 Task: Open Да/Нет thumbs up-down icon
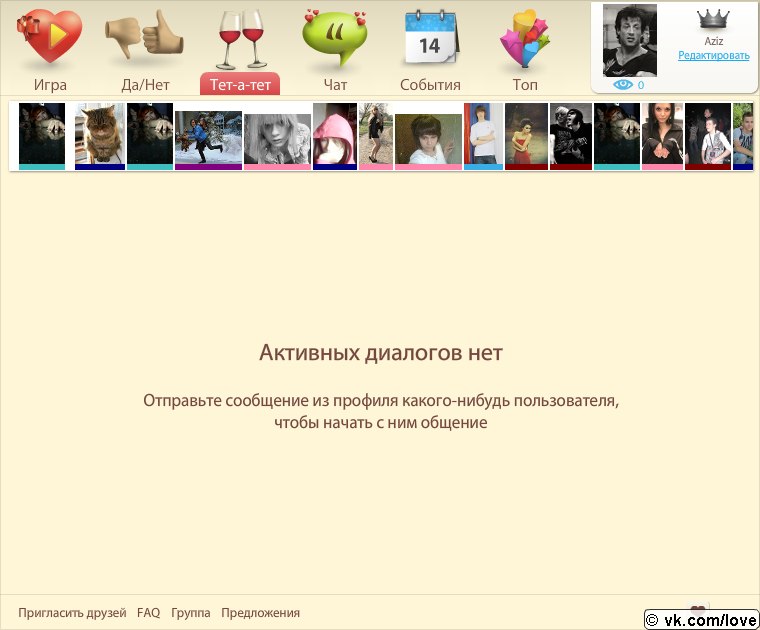pos(145,37)
